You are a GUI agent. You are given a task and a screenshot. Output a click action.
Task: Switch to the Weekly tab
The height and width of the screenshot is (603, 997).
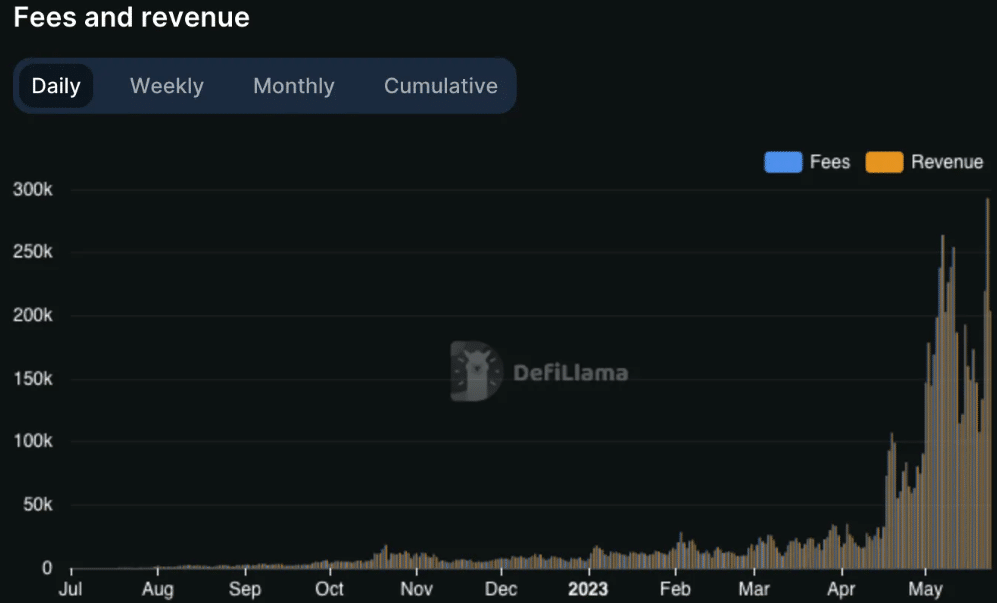[167, 86]
